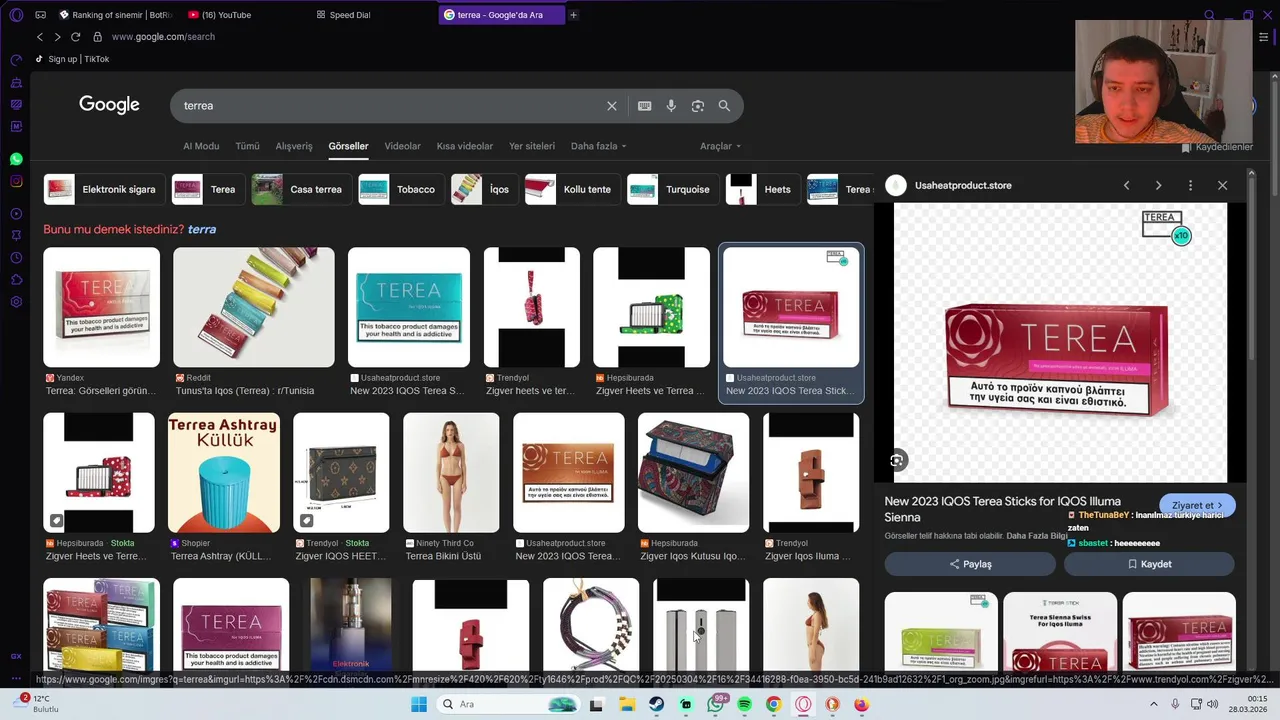Focus the Google search input containing terrea
Image resolution: width=1280 pixels, height=720 pixels.
point(390,106)
